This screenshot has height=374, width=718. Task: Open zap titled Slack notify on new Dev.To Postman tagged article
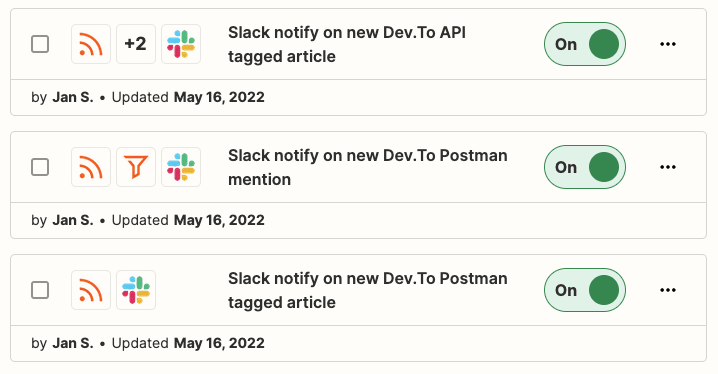coord(368,290)
